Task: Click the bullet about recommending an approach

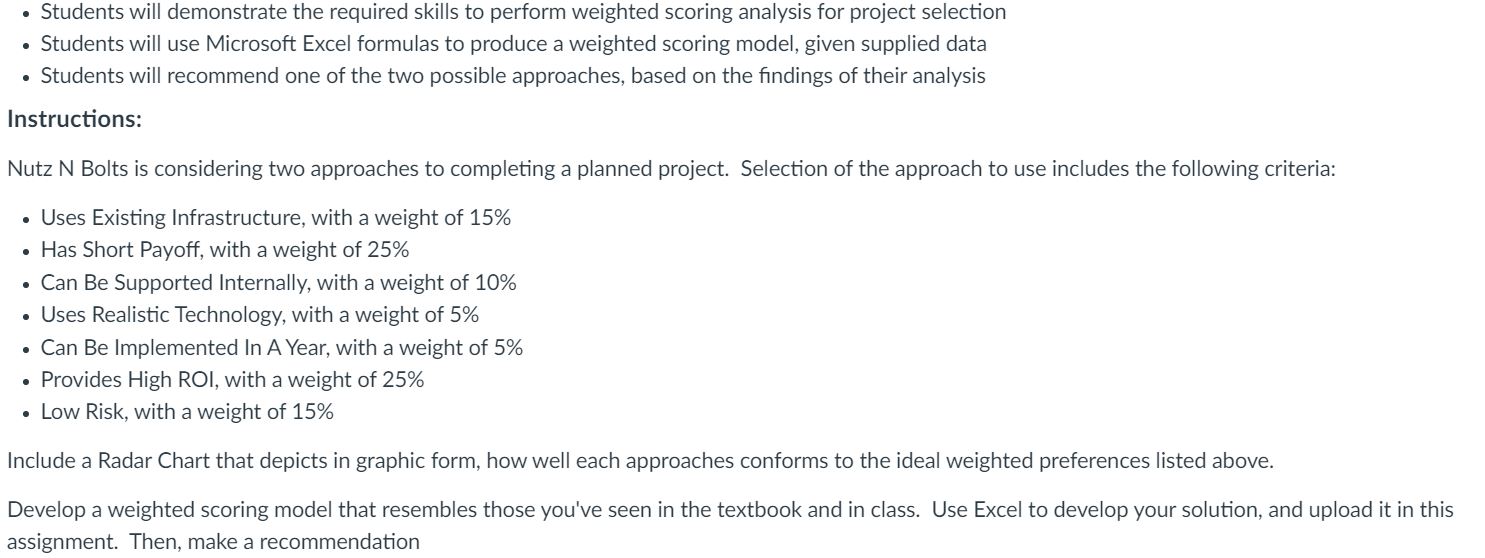Action: point(512,76)
